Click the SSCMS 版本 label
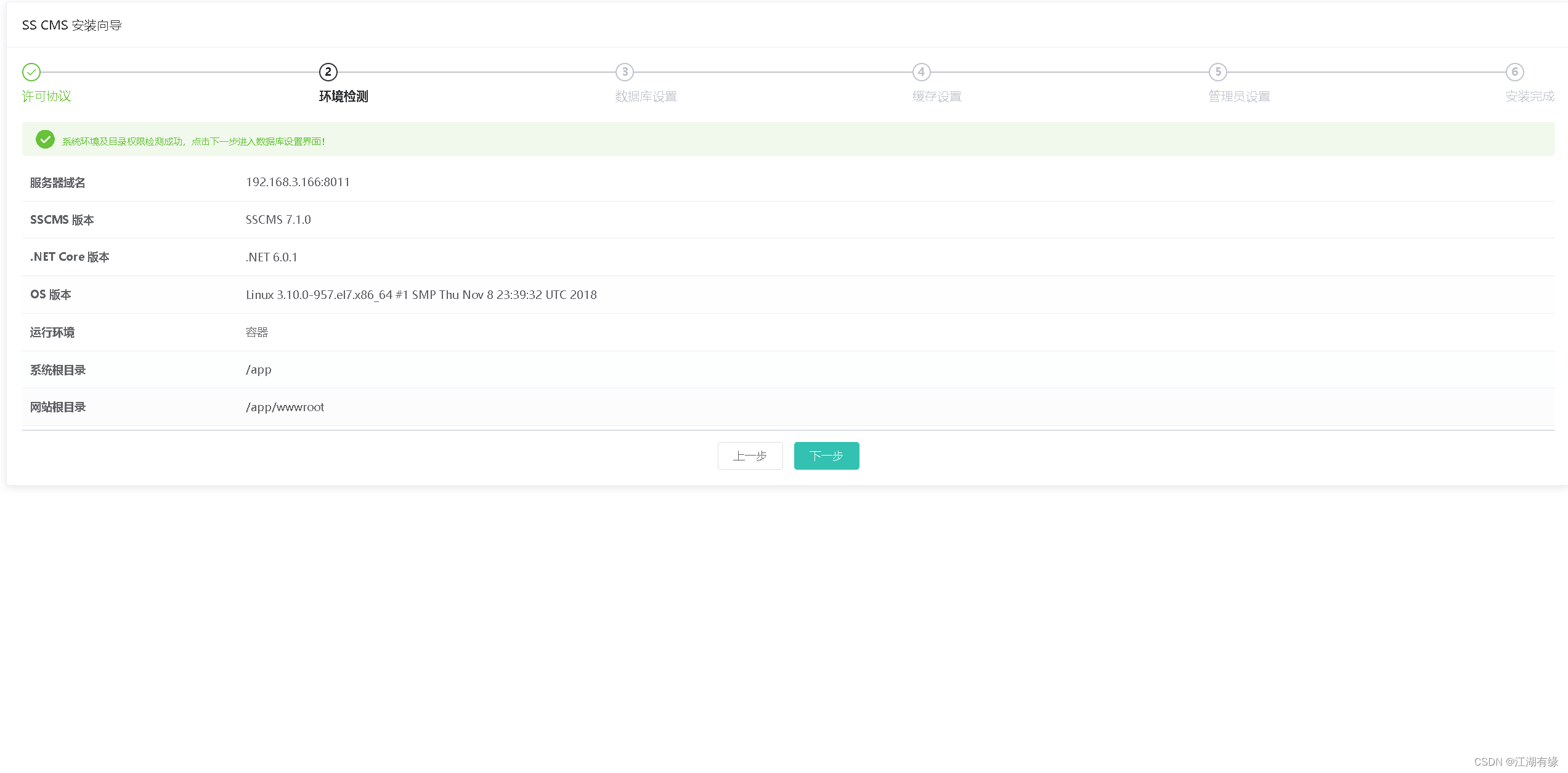 pos(62,220)
